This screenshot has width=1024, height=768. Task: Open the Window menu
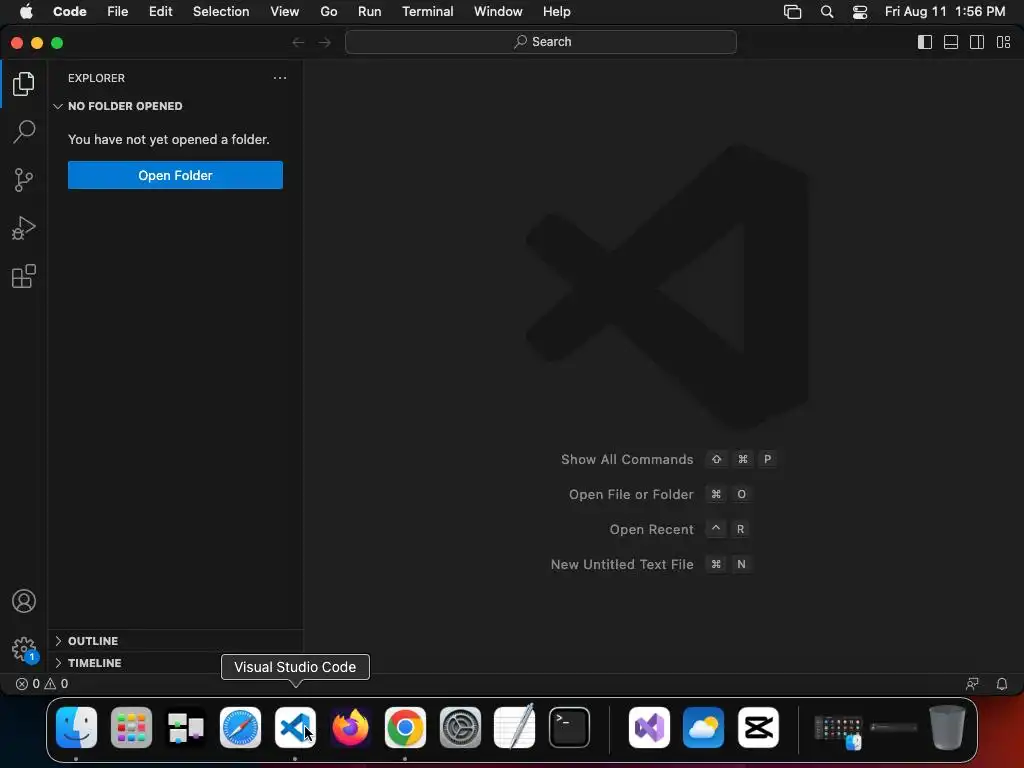[498, 12]
